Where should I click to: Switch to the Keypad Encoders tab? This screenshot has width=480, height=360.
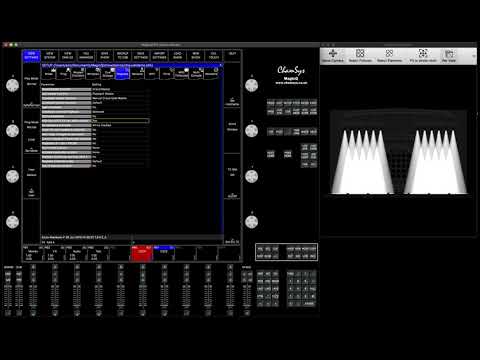tap(78, 73)
